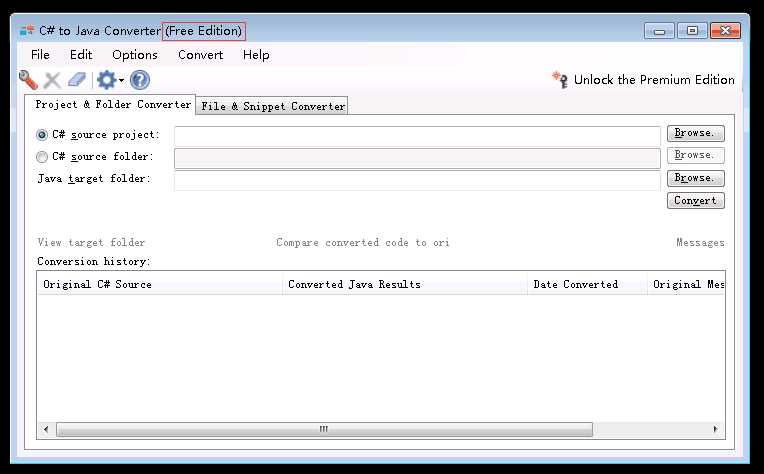Select the C# source project radio button

point(42,135)
